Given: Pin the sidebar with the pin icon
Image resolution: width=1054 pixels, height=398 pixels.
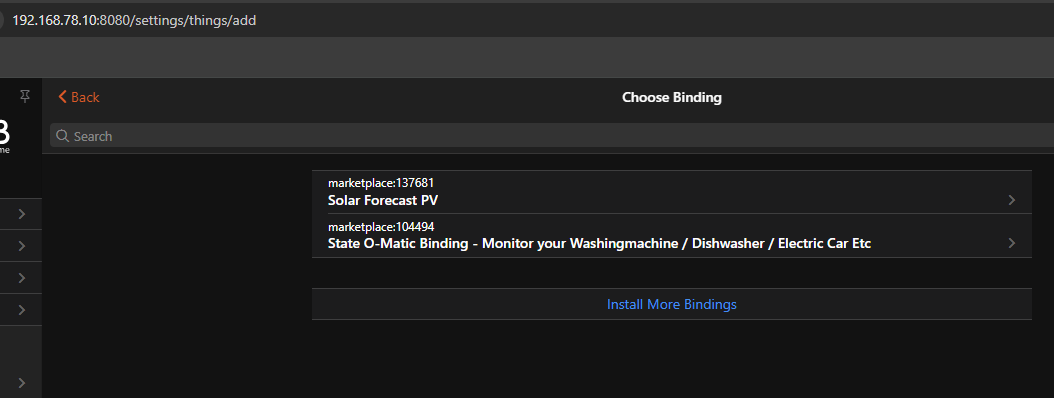Looking at the screenshot, I should coord(25,95).
